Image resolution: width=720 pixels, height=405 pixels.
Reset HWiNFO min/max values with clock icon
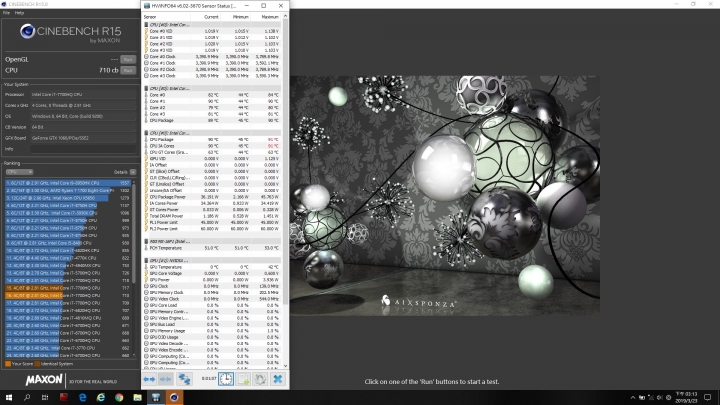coord(227,379)
